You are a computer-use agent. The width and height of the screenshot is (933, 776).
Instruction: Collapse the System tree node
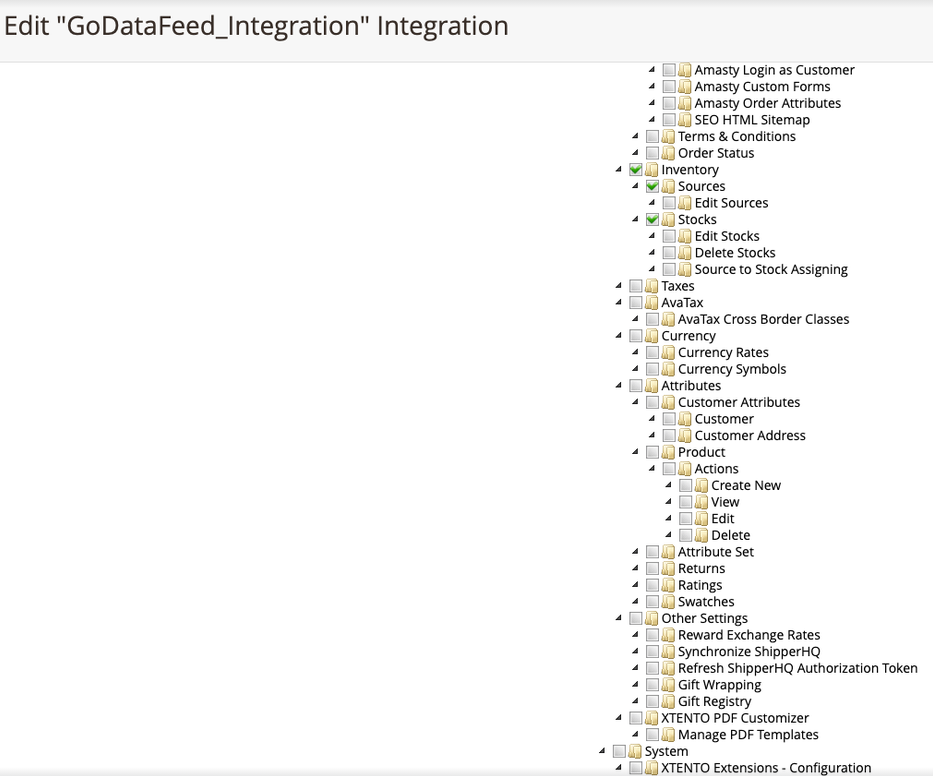coord(602,752)
